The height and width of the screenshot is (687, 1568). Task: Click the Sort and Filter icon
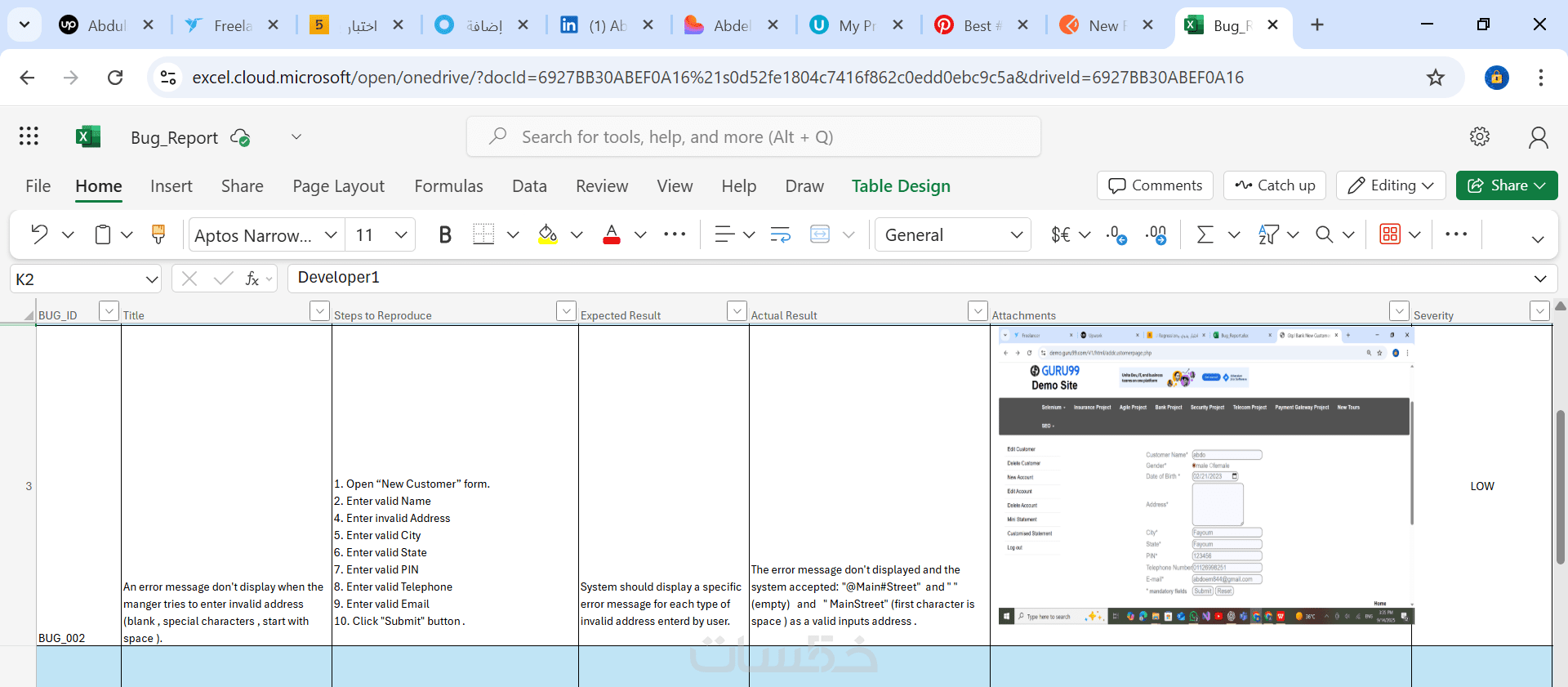tap(1268, 235)
